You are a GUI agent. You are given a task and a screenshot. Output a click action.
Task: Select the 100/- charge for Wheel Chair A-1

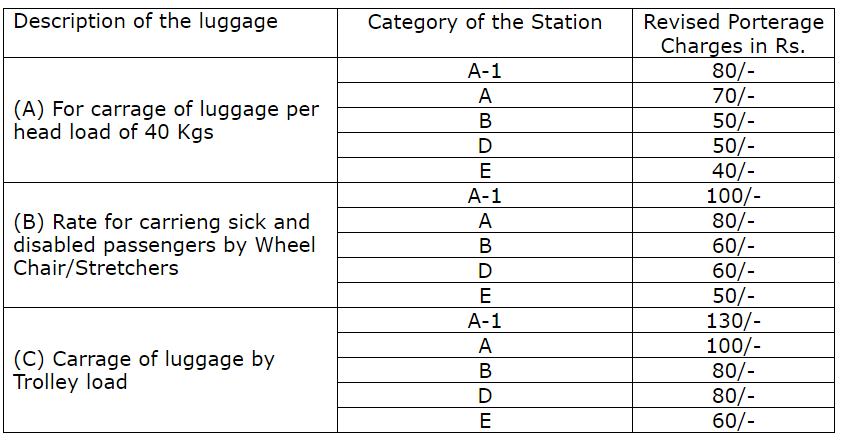[x=733, y=196]
